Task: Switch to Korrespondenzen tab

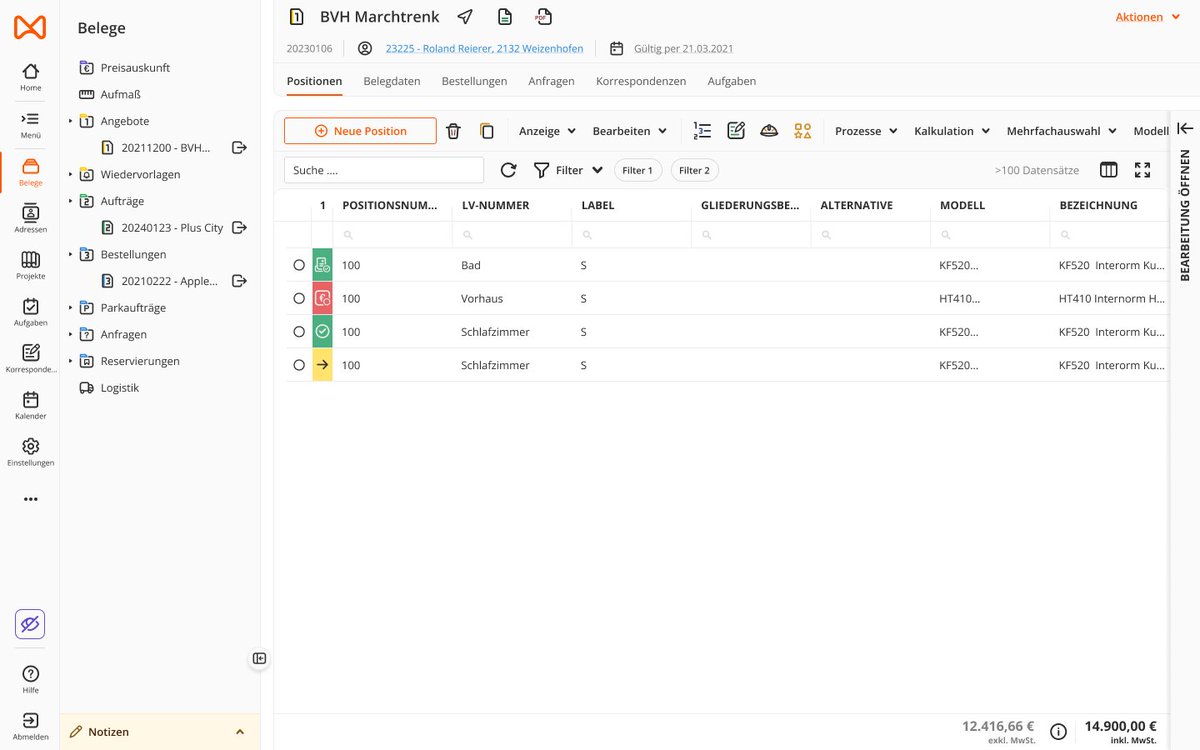Action: [641, 81]
